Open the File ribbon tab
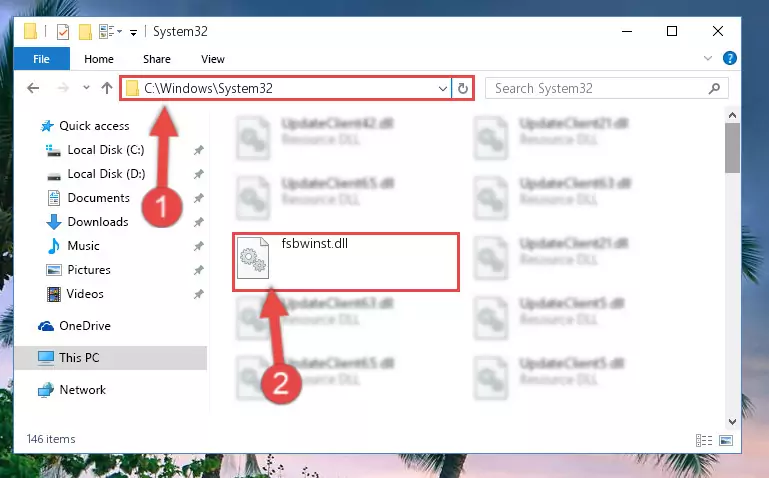Viewport: 769px width, 478px height. 42,59
